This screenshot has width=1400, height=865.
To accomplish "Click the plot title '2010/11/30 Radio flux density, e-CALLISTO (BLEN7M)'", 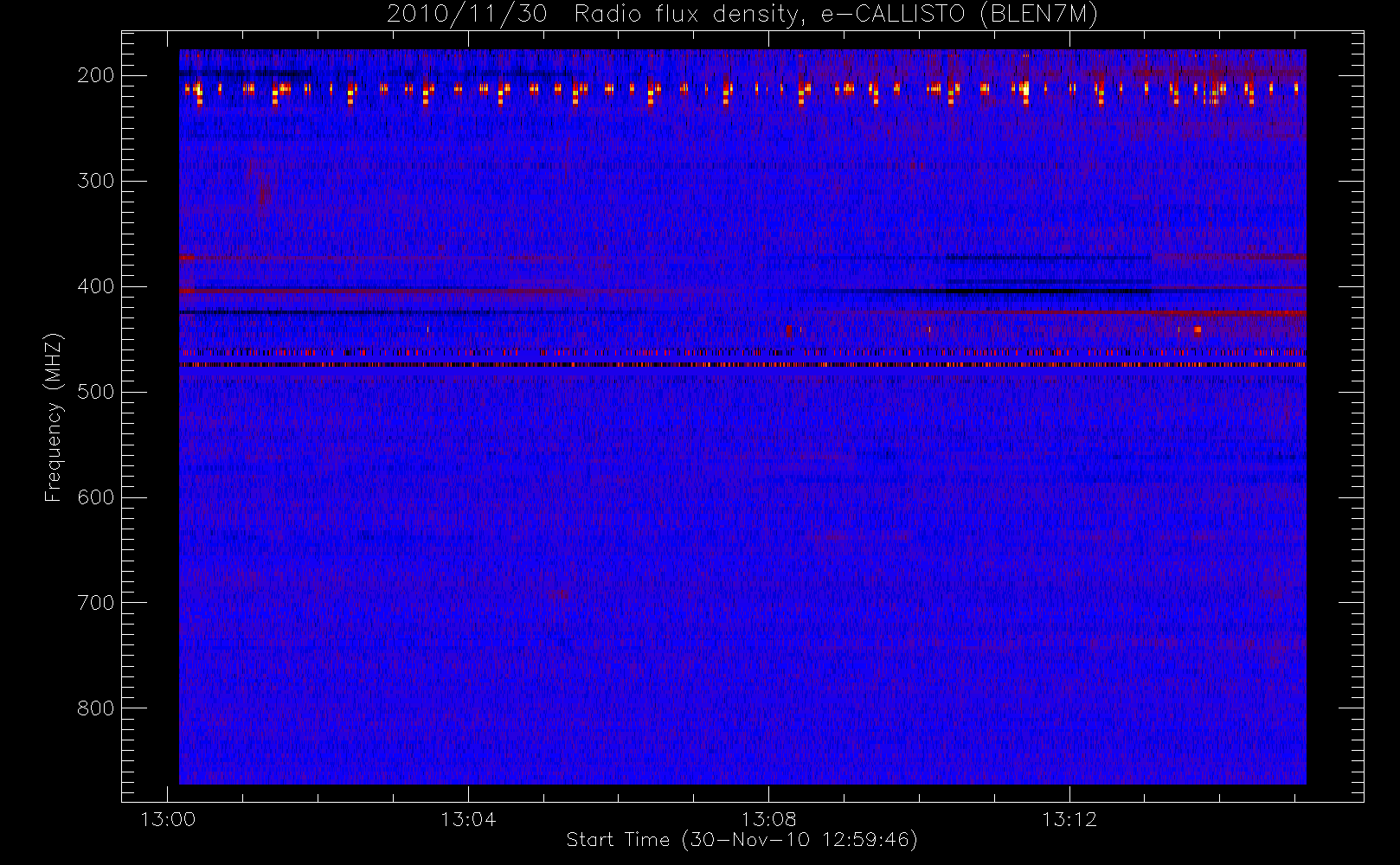I will coord(742,14).
